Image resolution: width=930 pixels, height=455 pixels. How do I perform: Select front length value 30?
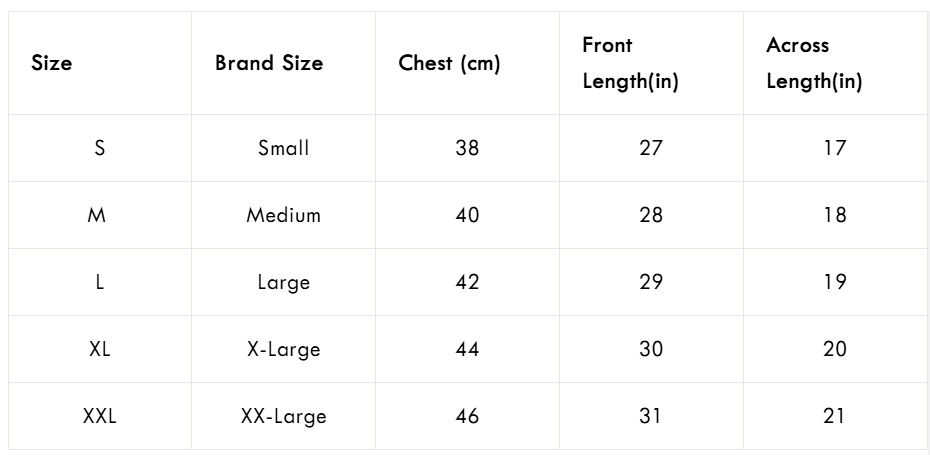click(651, 349)
